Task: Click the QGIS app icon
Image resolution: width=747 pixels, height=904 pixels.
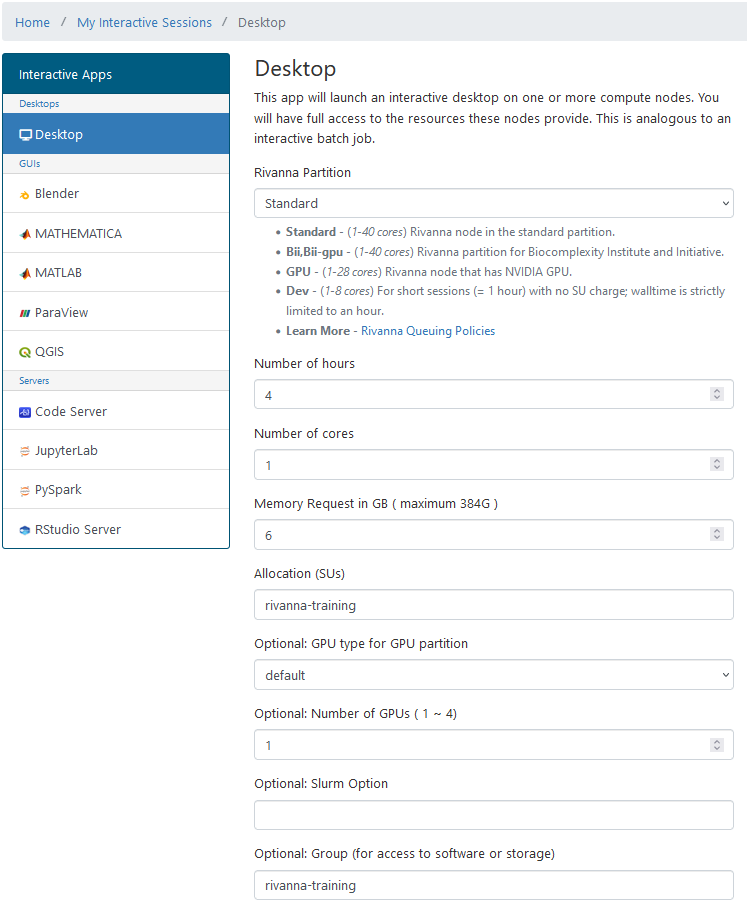Action: point(25,352)
